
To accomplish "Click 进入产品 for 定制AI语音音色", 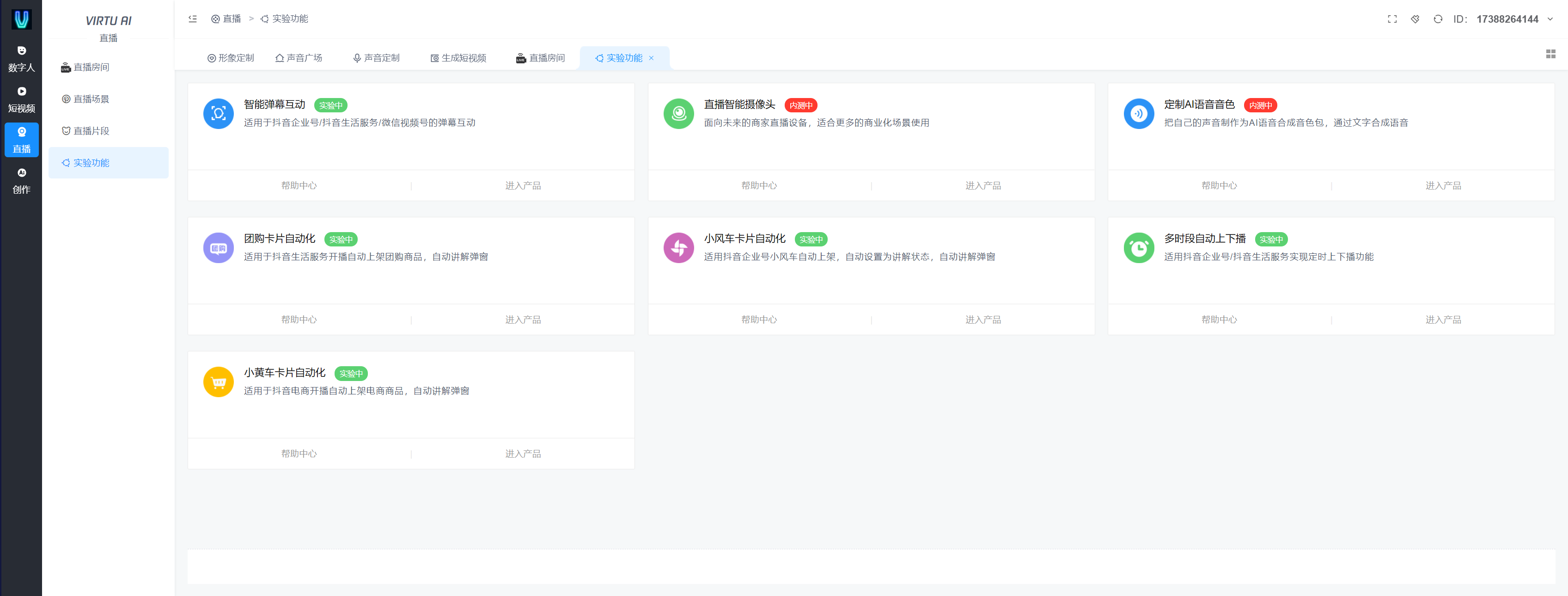I will (x=1443, y=186).
